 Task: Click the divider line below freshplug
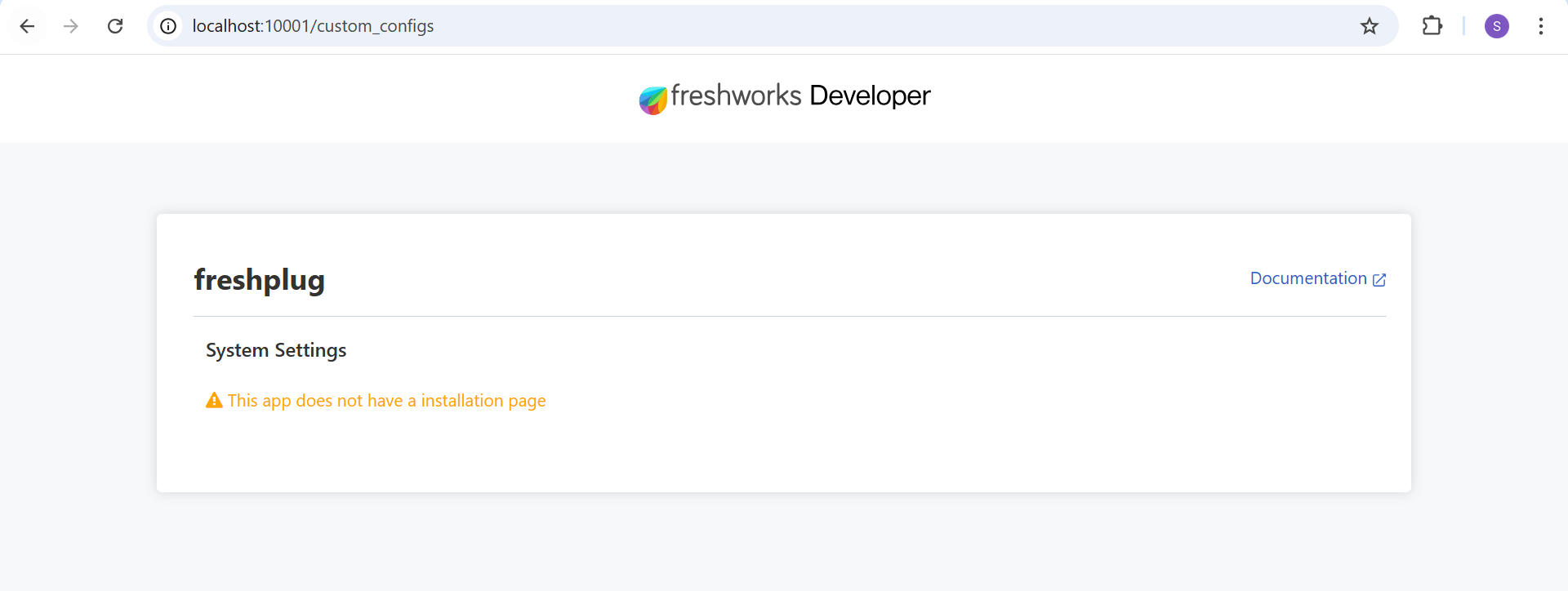(x=789, y=316)
